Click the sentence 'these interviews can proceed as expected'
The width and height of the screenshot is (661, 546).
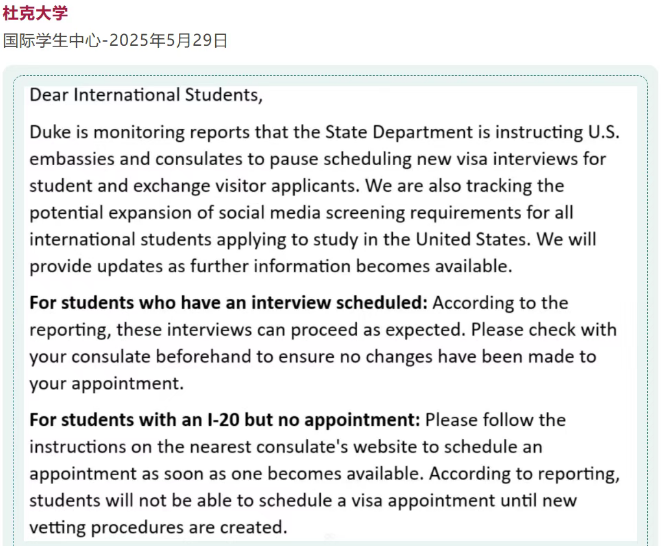(x=291, y=330)
